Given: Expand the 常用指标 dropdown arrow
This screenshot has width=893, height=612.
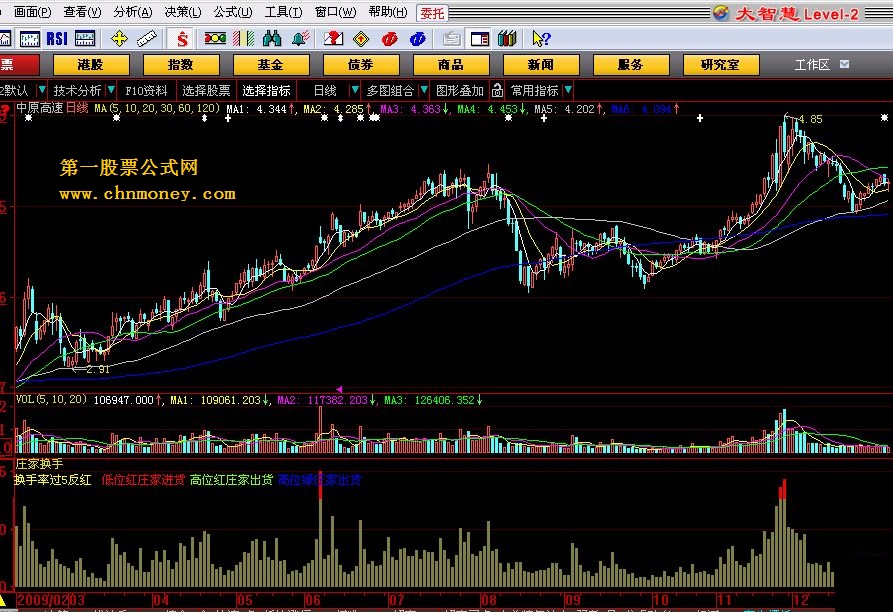Looking at the screenshot, I should pyautogui.click(x=568, y=90).
